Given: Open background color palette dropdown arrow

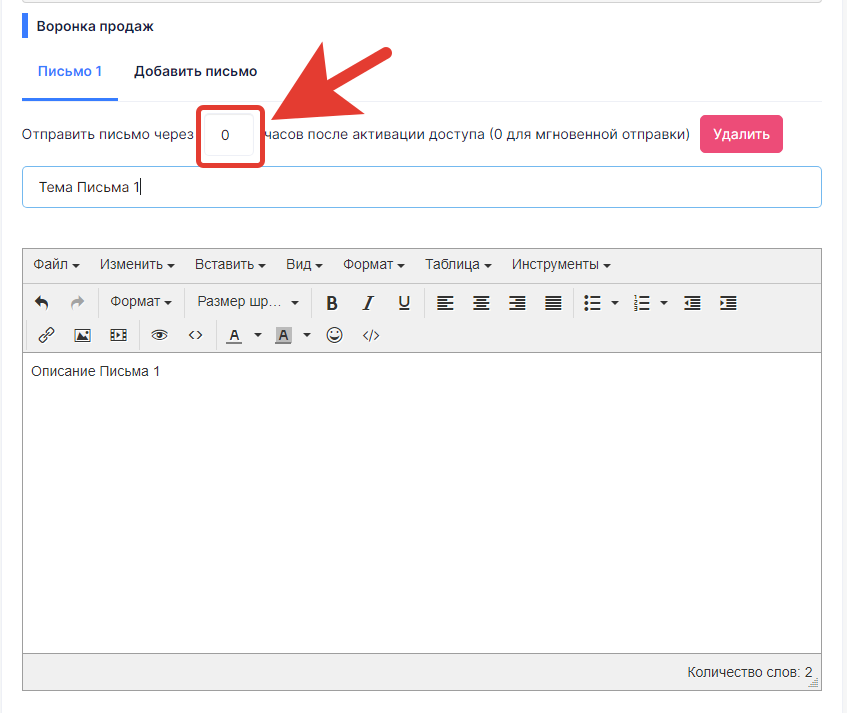Looking at the screenshot, I should (x=307, y=335).
